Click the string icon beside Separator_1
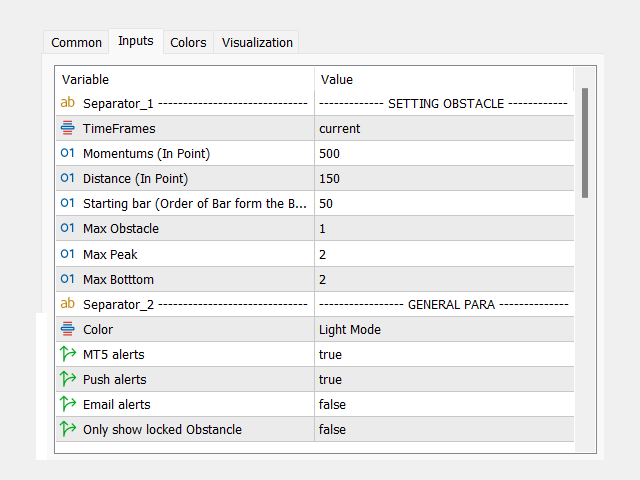The image size is (640, 480). [x=68, y=103]
